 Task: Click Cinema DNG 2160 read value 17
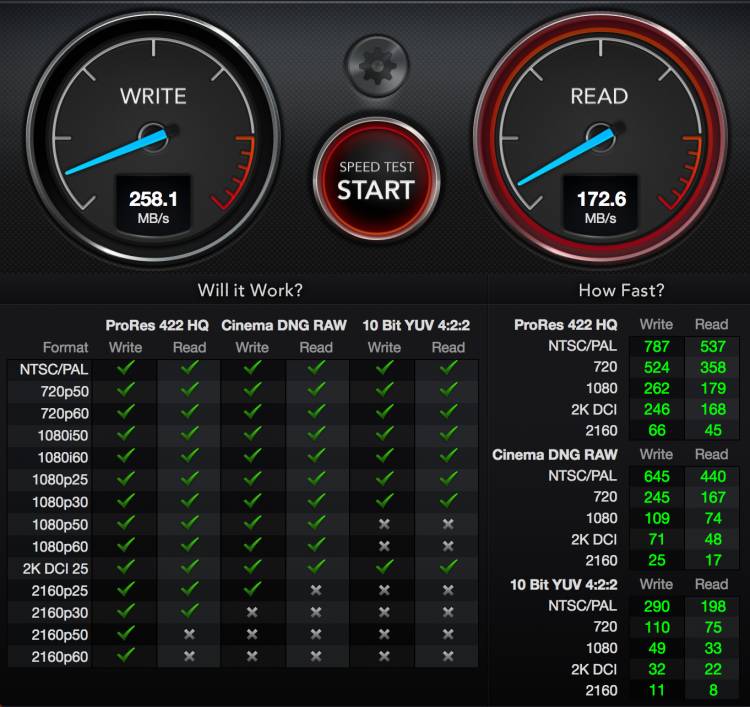click(x=713, y=560)
